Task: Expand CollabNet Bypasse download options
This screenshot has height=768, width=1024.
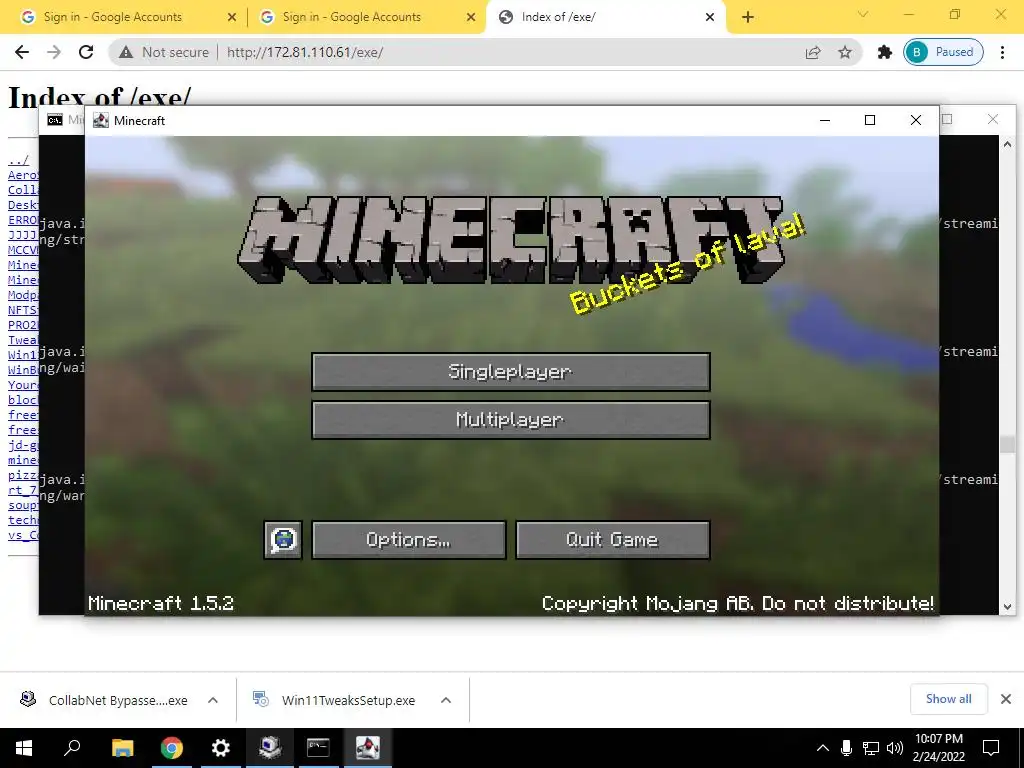Action: (212, 700)
